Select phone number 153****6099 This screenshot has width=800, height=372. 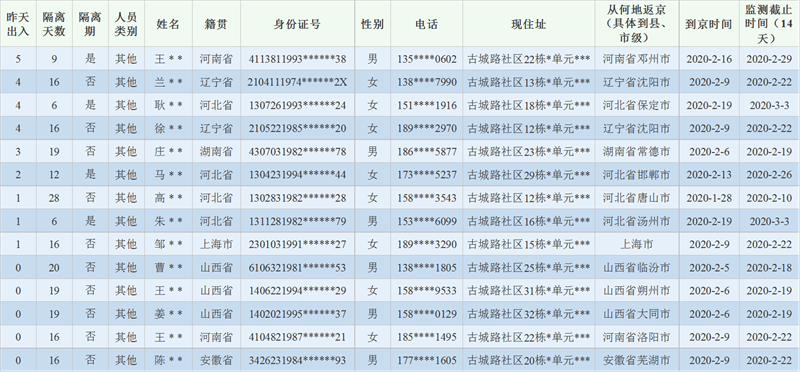click(x=427, y=221)
